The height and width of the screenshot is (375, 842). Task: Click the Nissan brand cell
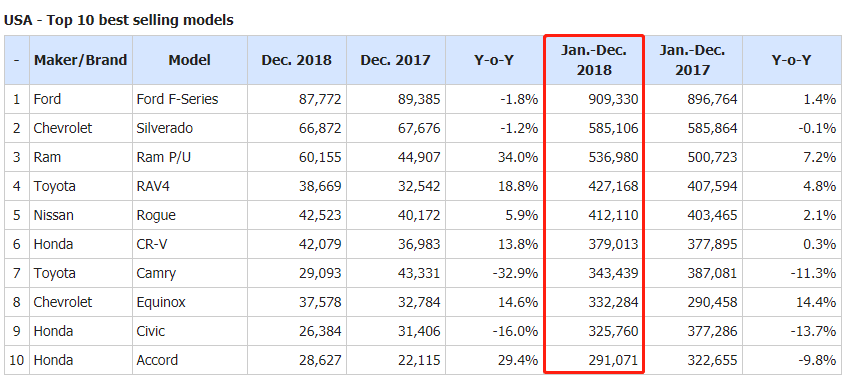[x=81, y=215]
